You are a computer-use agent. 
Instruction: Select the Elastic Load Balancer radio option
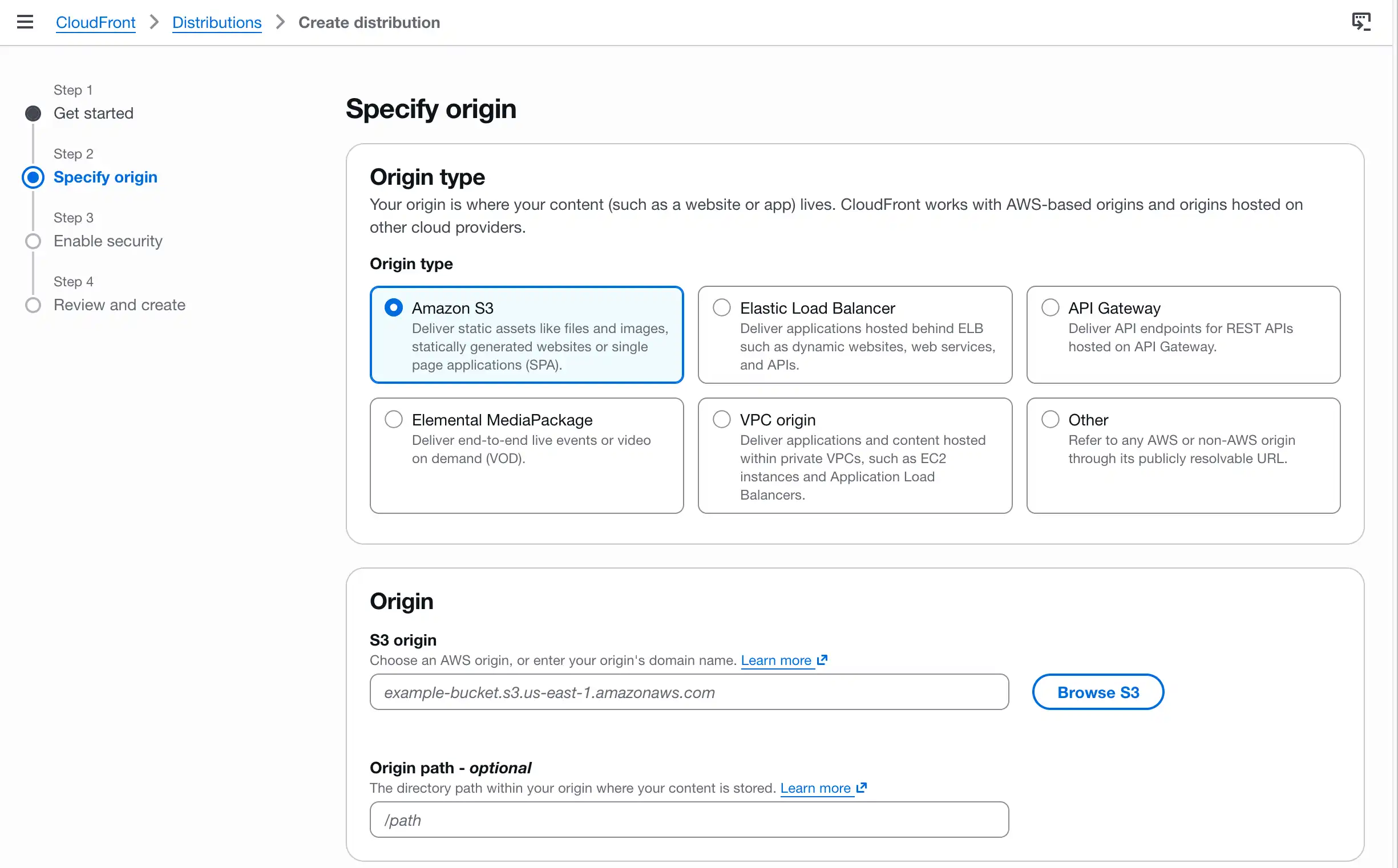[x=722, y=308]
